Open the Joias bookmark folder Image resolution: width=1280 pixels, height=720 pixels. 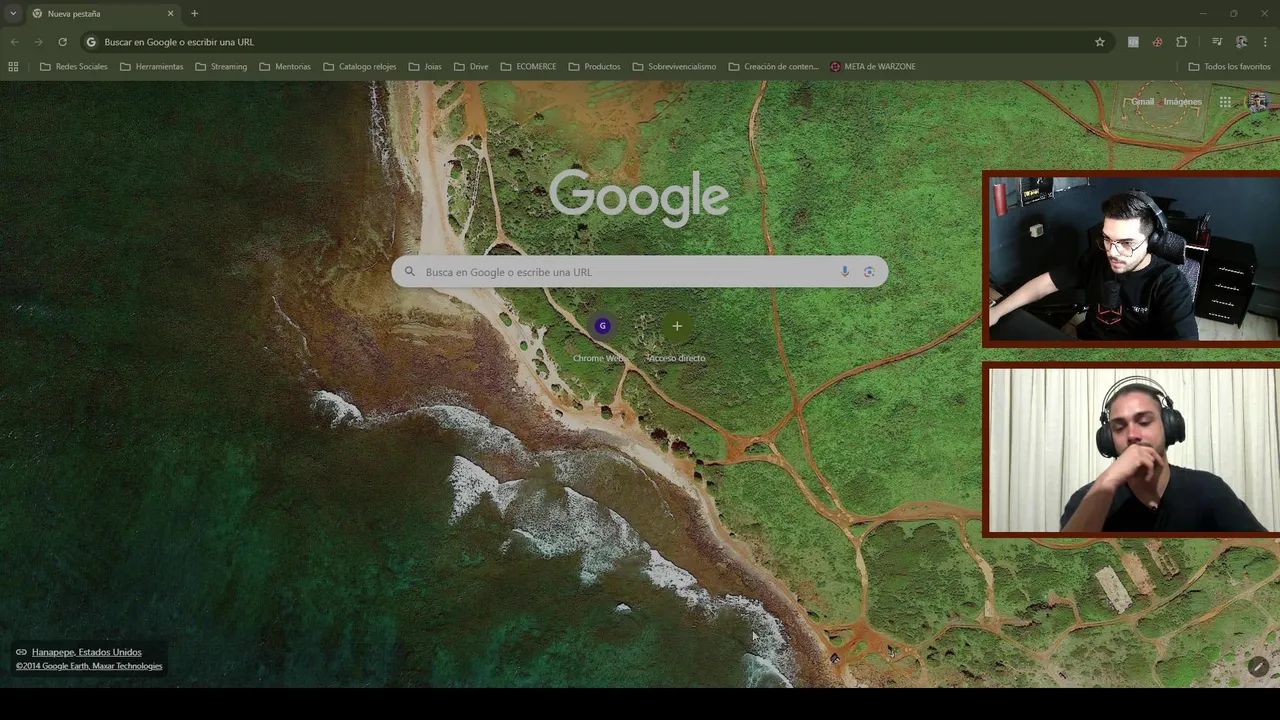[425, 67]
